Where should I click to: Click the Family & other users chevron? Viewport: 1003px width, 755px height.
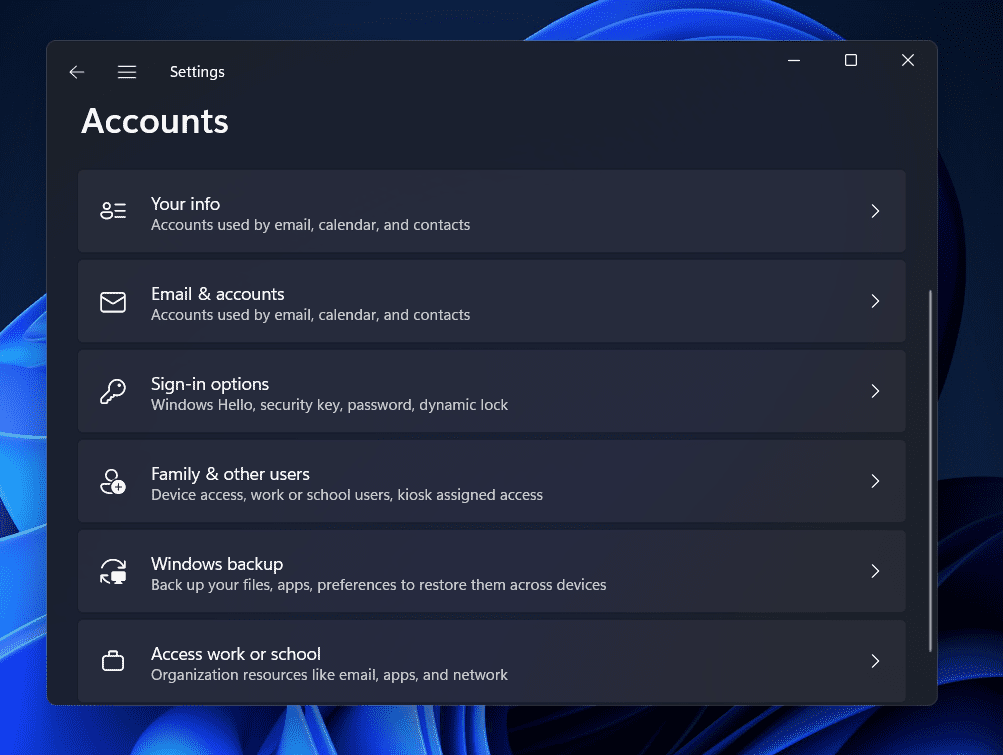tap(875, 481)
